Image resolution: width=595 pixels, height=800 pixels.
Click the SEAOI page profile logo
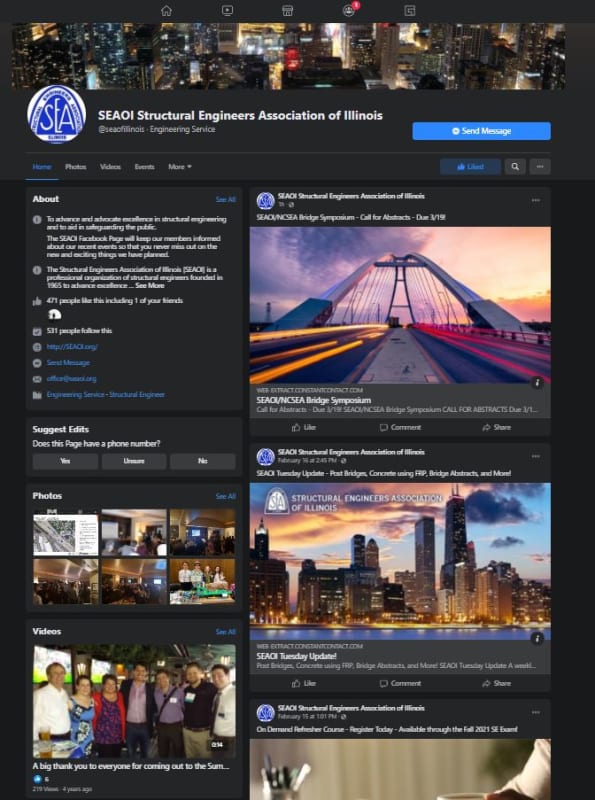pos(56,114)
